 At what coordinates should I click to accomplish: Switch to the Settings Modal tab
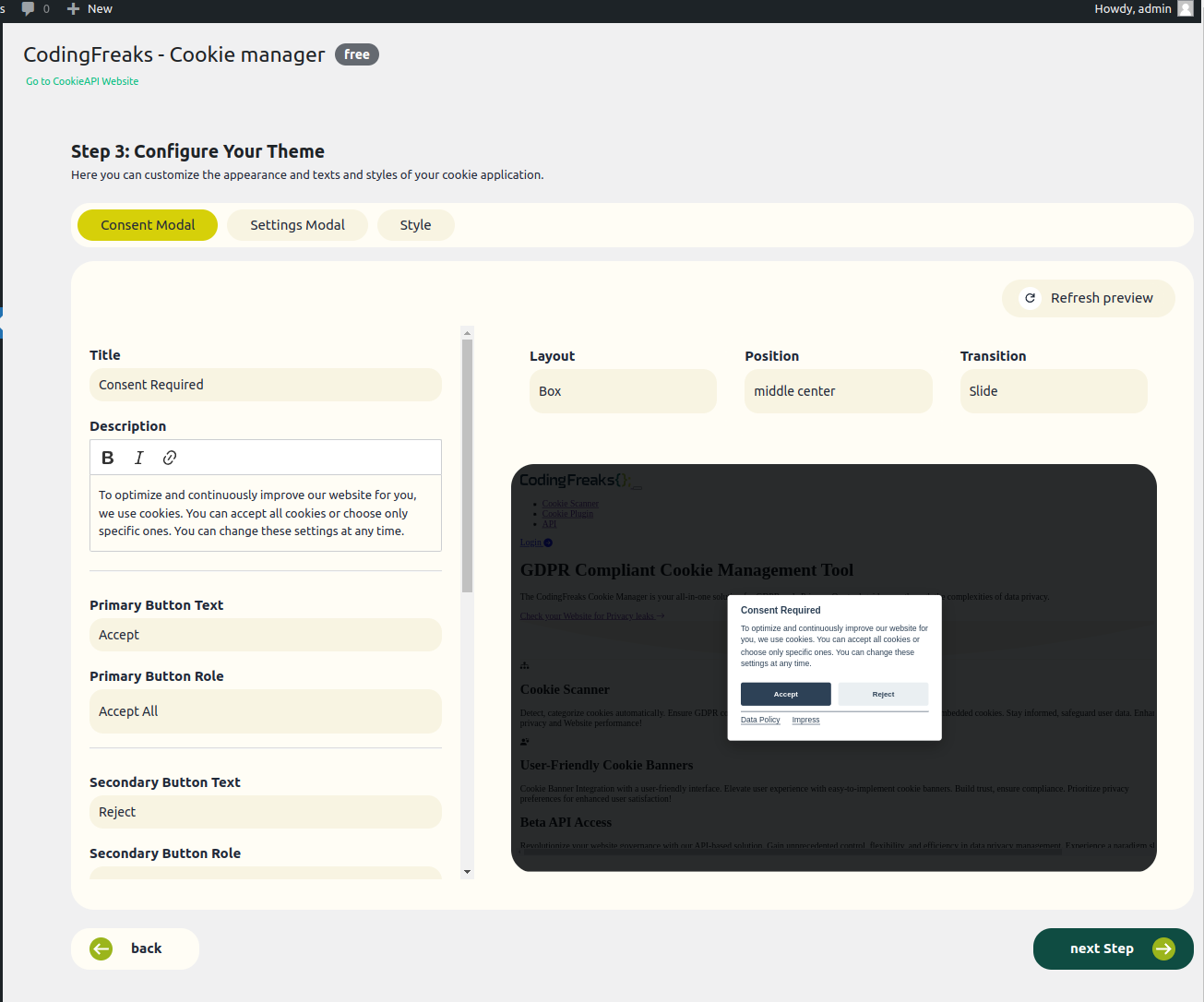tap(297, 225)
